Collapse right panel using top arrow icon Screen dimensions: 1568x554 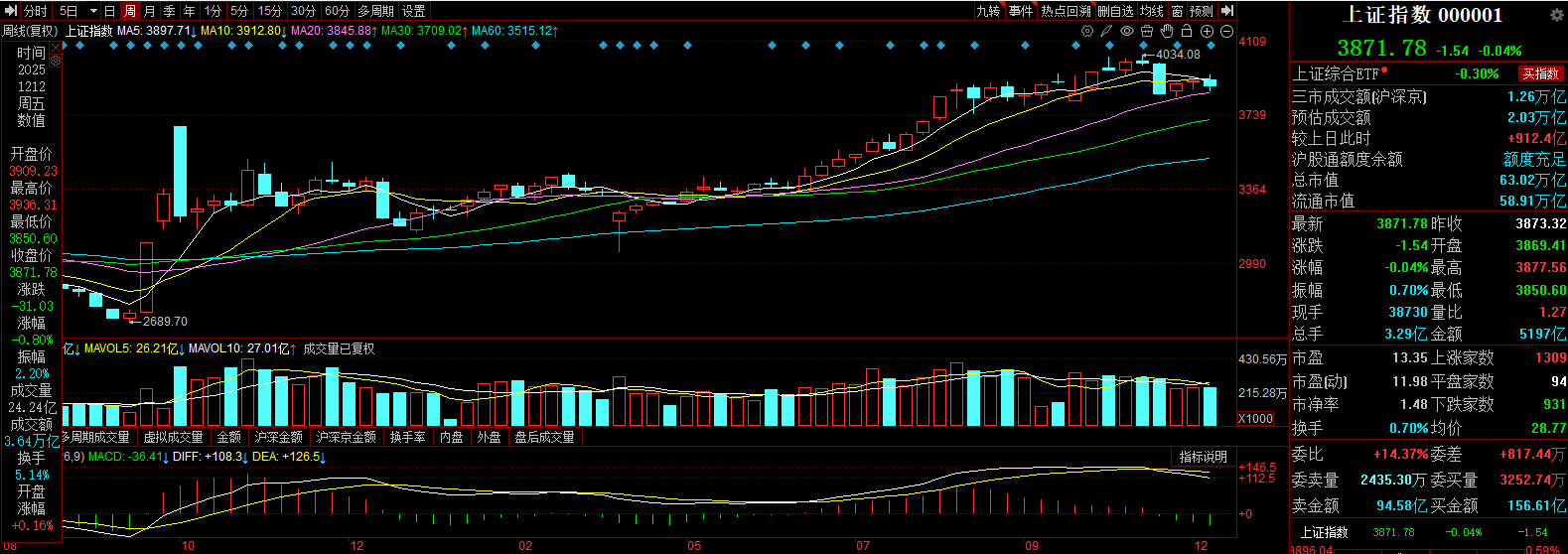point(1227,11)
